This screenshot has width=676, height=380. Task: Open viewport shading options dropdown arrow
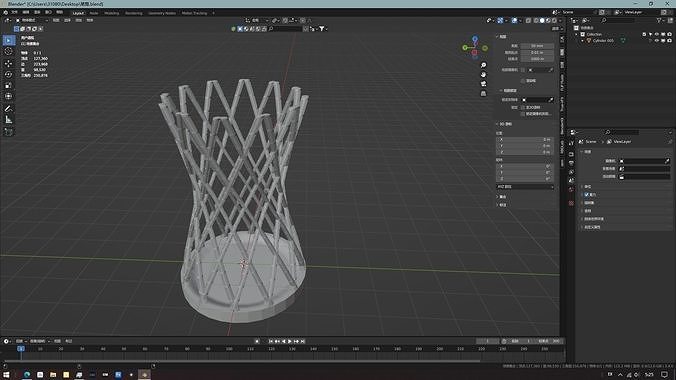[560, 20]
